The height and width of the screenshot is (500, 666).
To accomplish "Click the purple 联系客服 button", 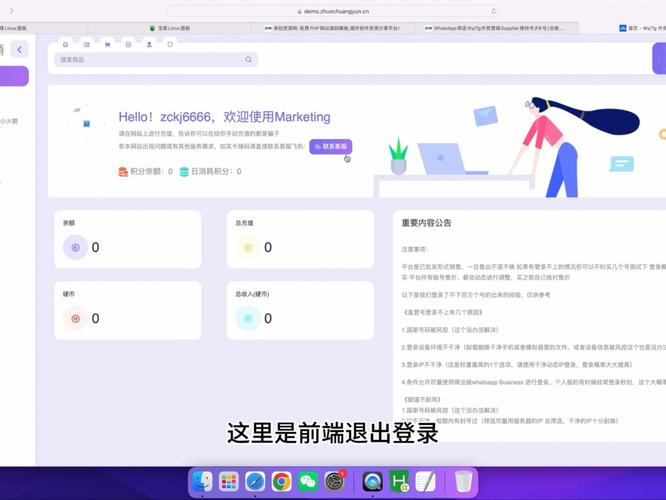I will (330, 147).
